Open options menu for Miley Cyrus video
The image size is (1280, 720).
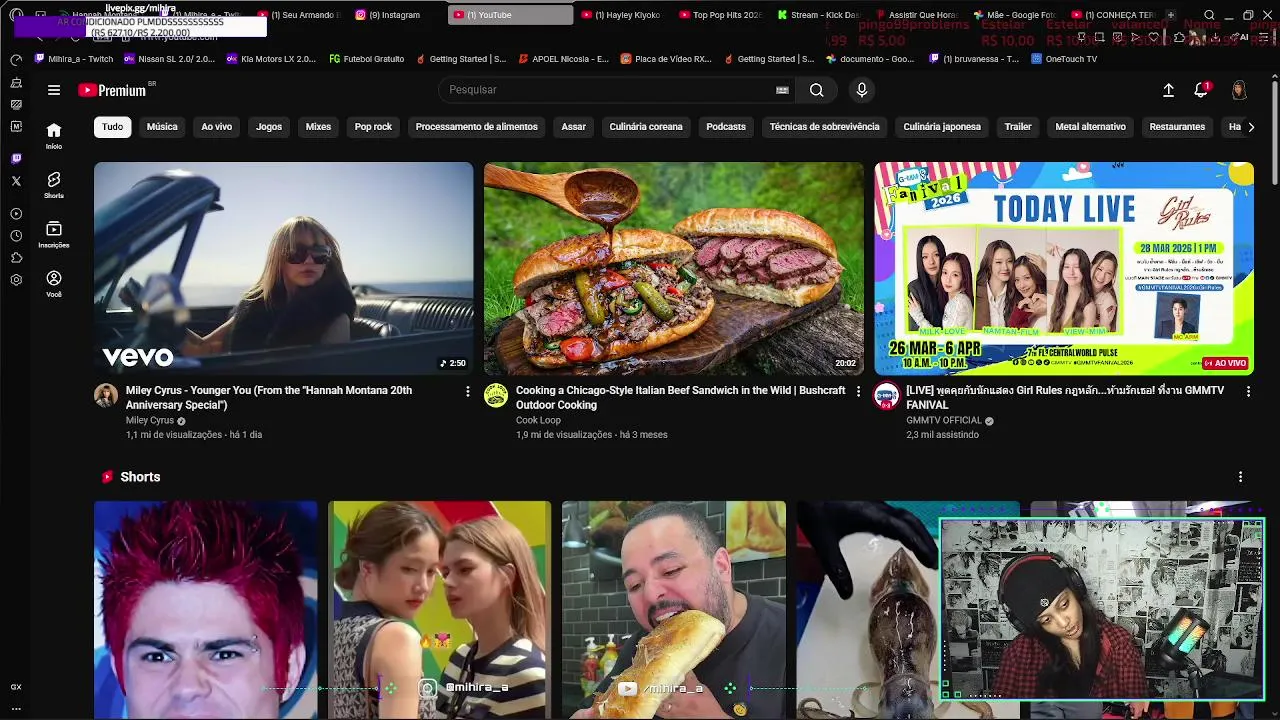467,392
